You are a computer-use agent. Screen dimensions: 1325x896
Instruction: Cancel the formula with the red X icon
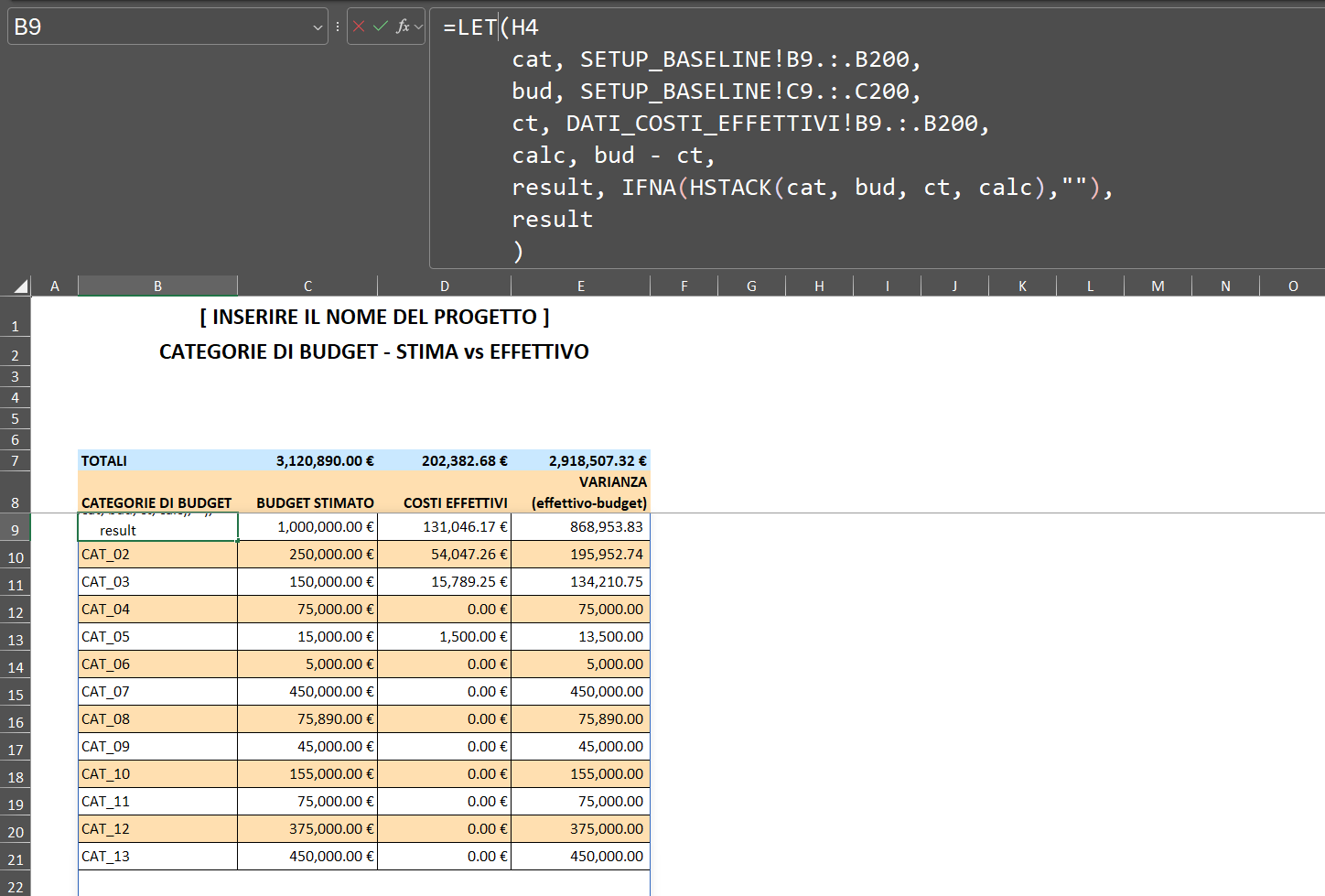coord(359,26)
